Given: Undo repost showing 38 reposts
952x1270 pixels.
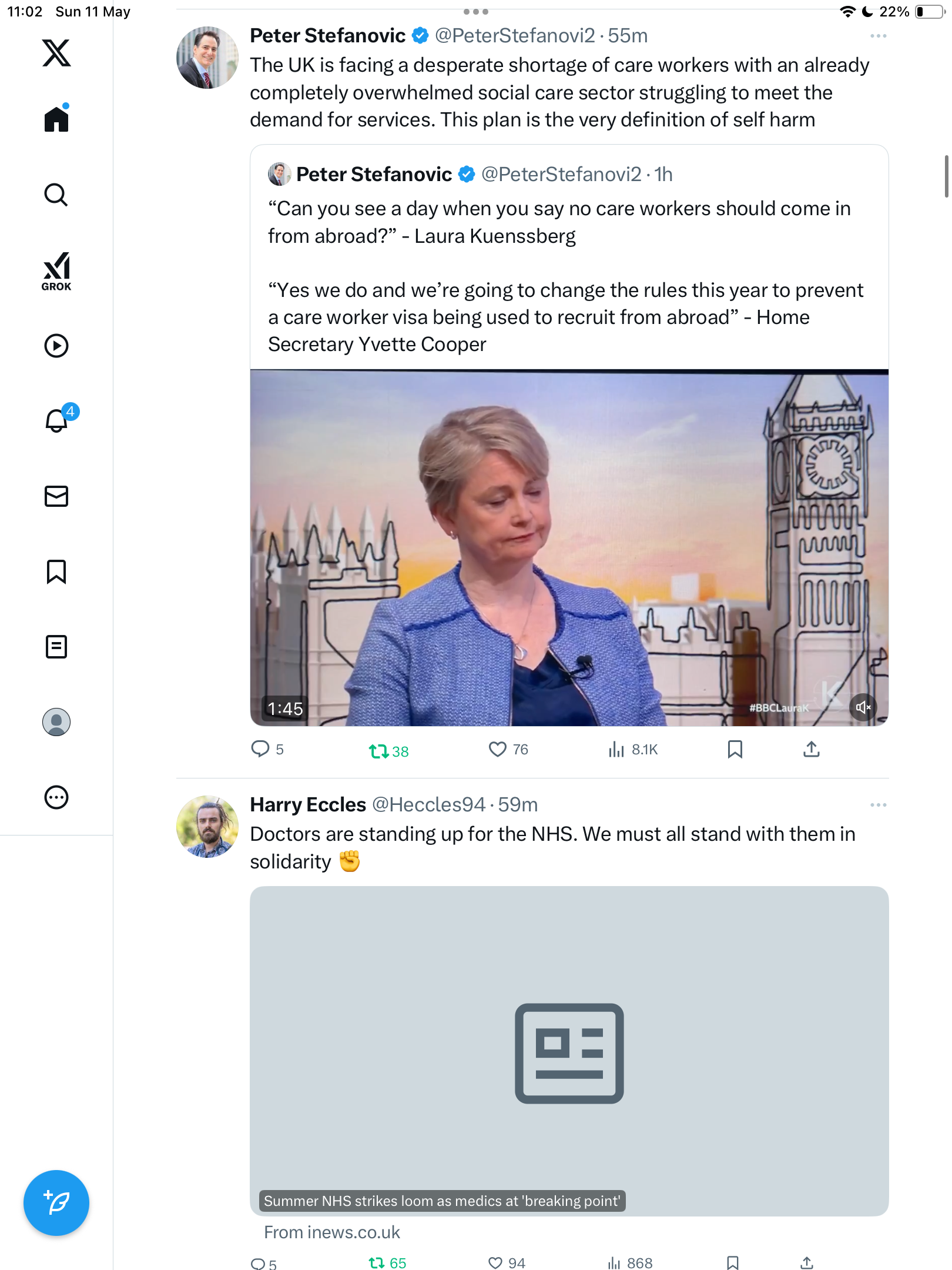Looking at the screenshot, I should (388, 751).
